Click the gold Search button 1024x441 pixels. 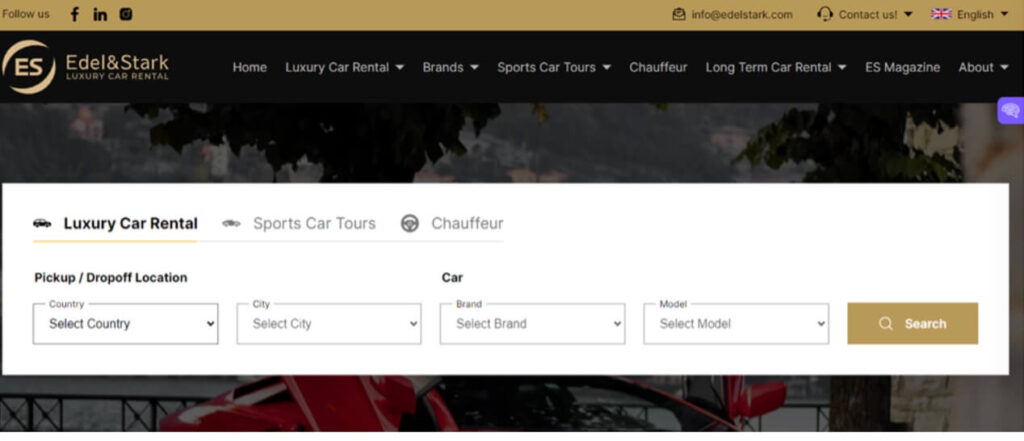pyautogui.click(x=912, y=323)
